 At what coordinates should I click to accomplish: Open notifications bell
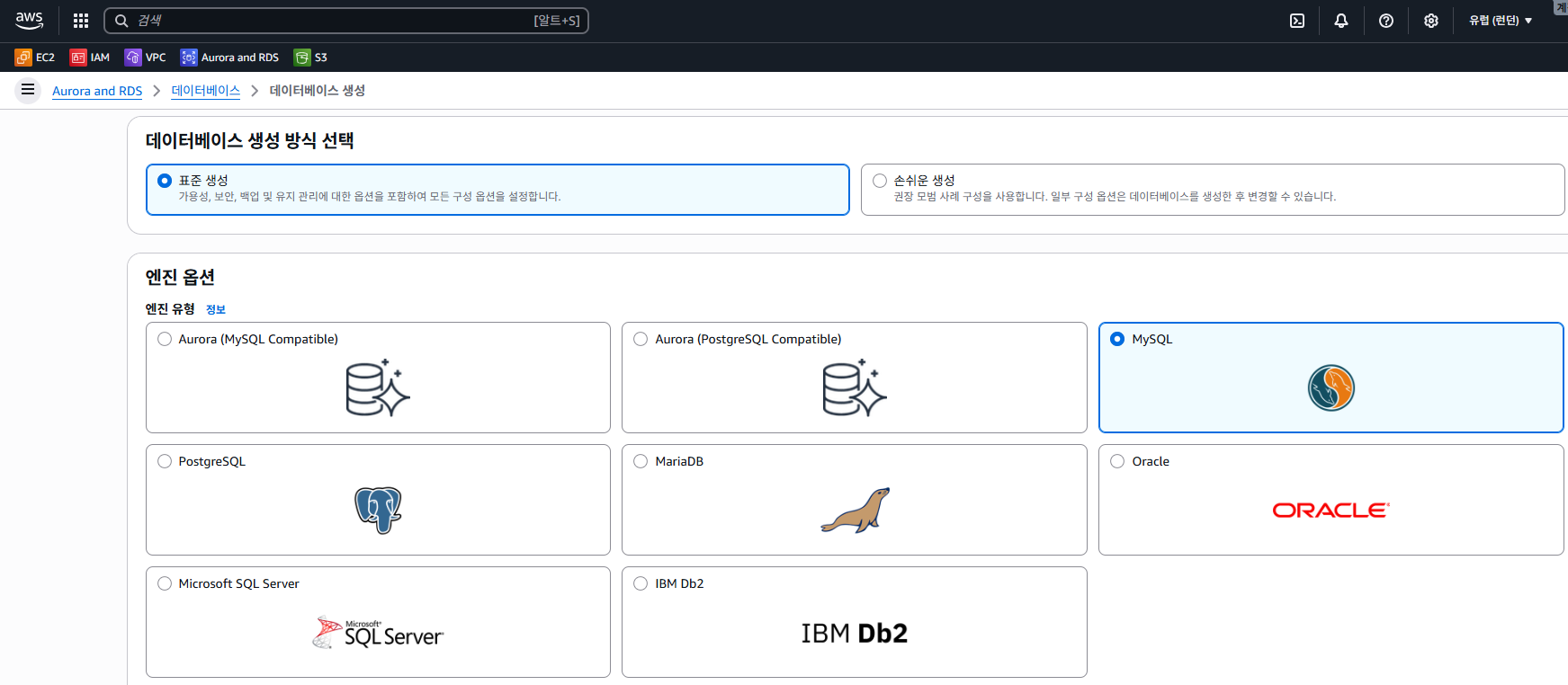1341,21
